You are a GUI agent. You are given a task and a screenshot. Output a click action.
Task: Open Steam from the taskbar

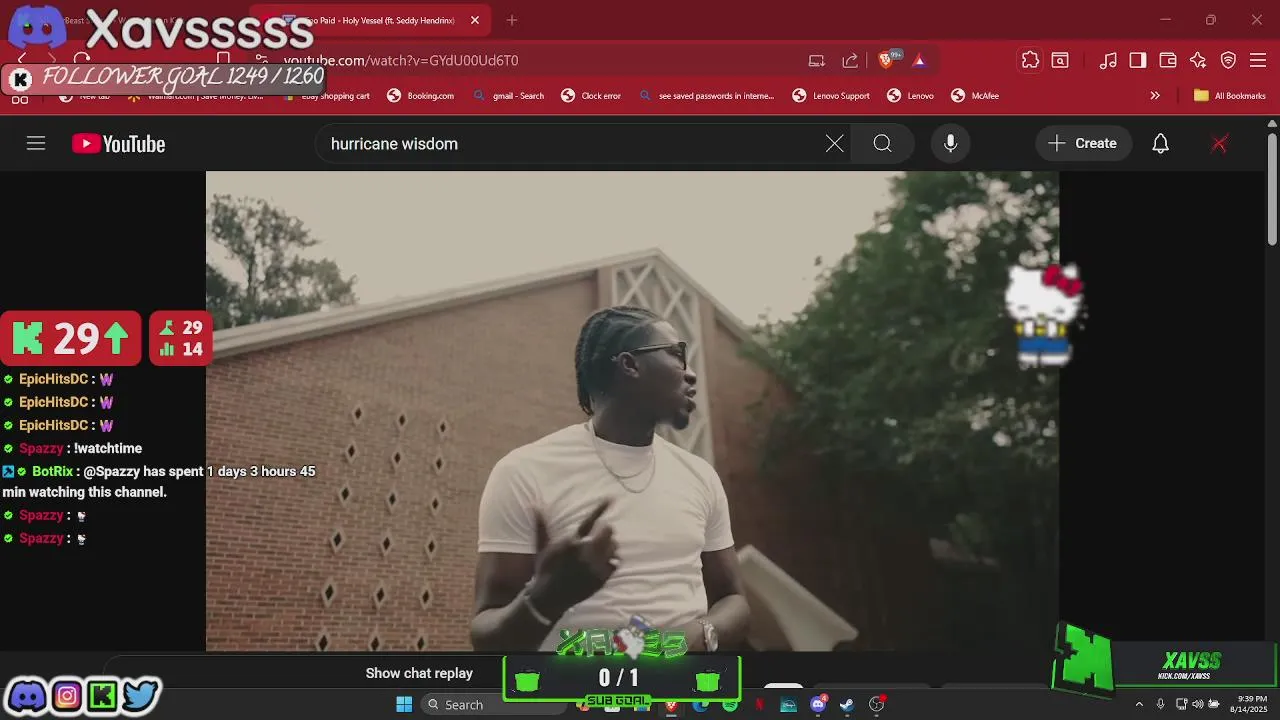click(847, 705)
